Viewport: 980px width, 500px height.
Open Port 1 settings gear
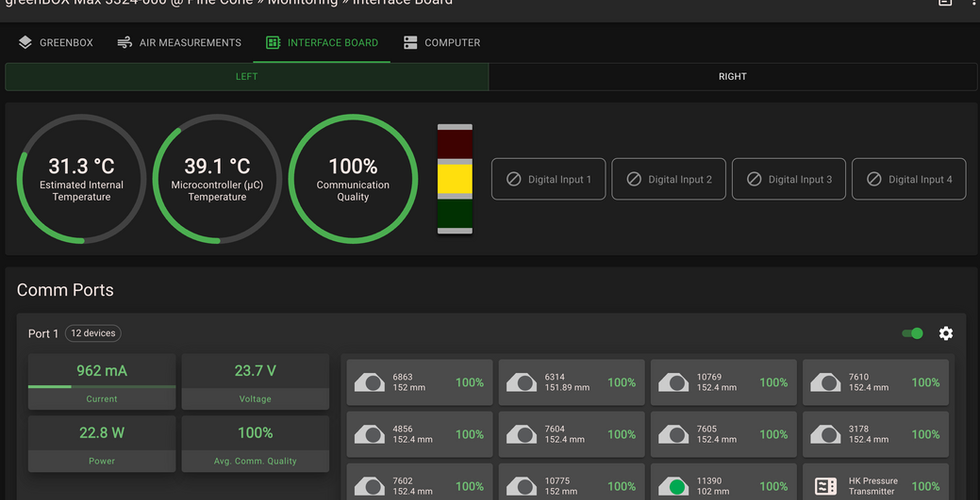[946, 333]
